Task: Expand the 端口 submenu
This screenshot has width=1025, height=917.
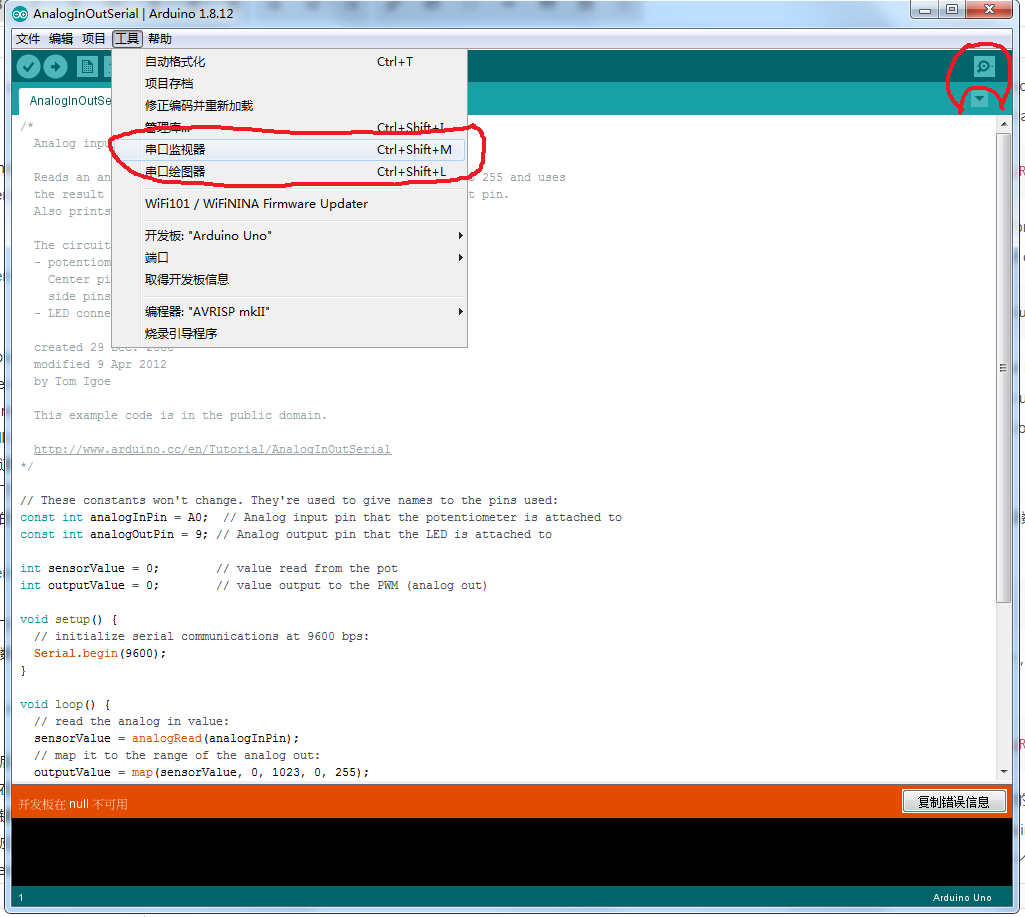Action: pyautogui.click(x=290, y=258)
